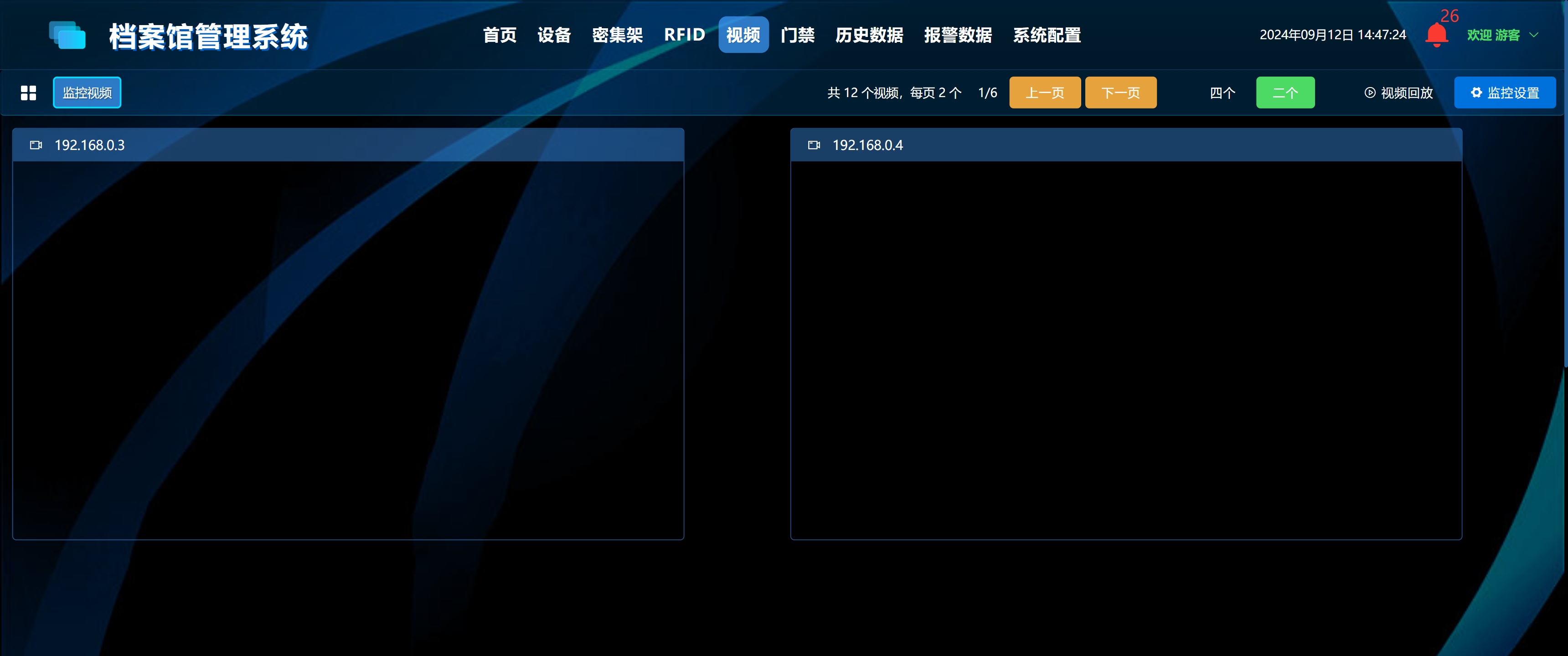Switch layout to 四个 videos per page

tap(1222, 93)
